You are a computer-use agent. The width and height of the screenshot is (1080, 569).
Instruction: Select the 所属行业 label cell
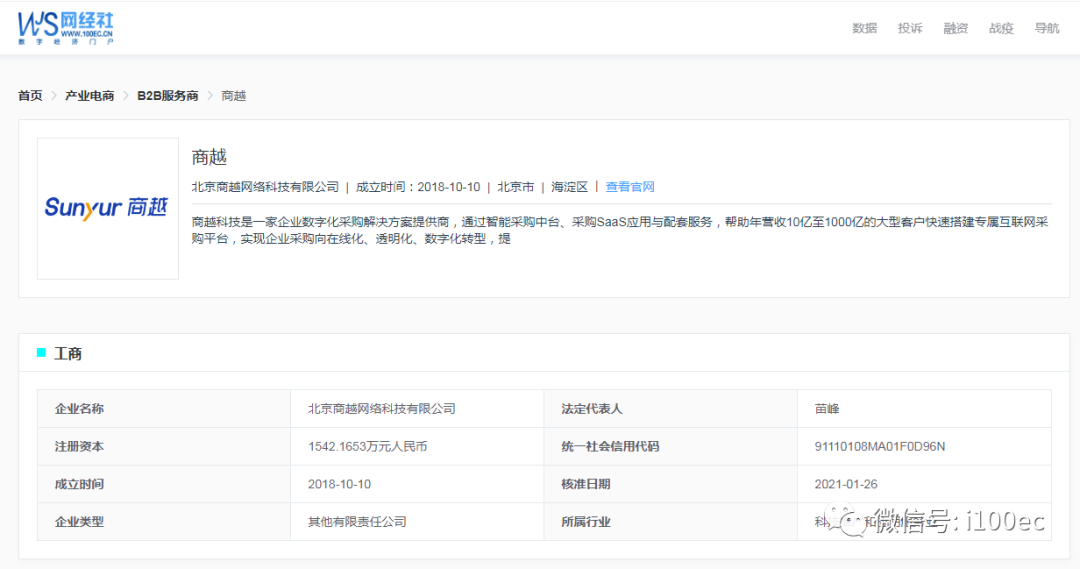(x=671, y=521)
